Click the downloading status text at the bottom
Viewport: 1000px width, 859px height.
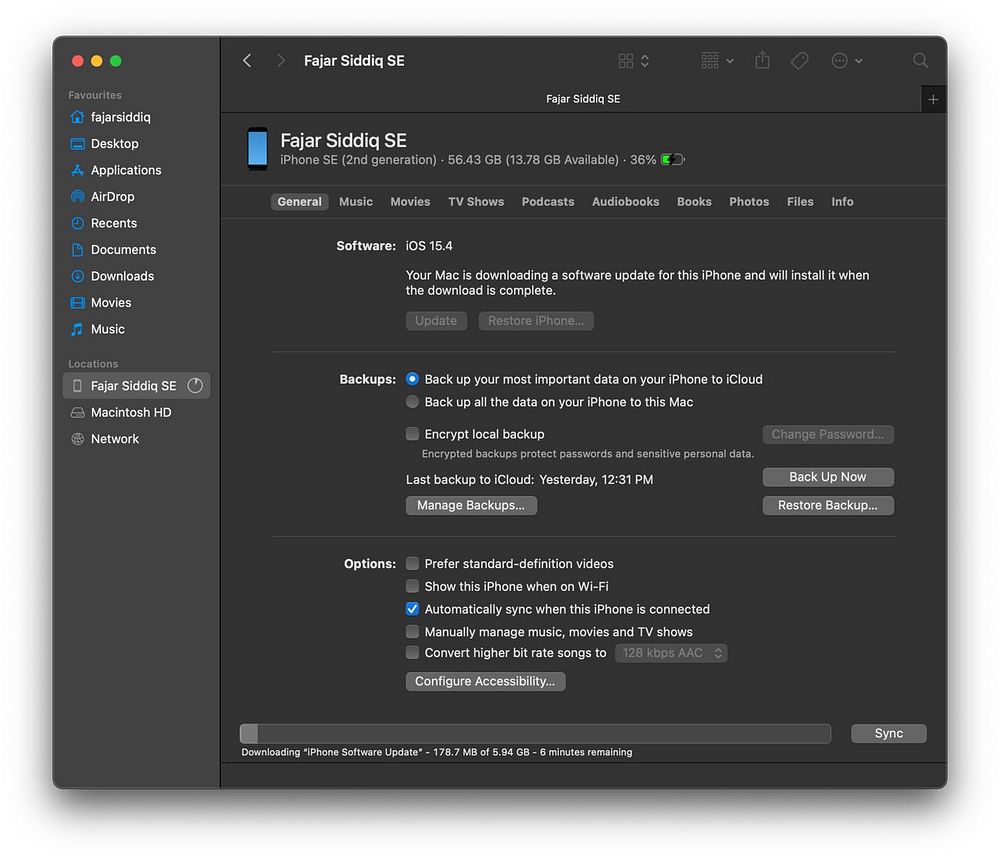click(437, 753)
